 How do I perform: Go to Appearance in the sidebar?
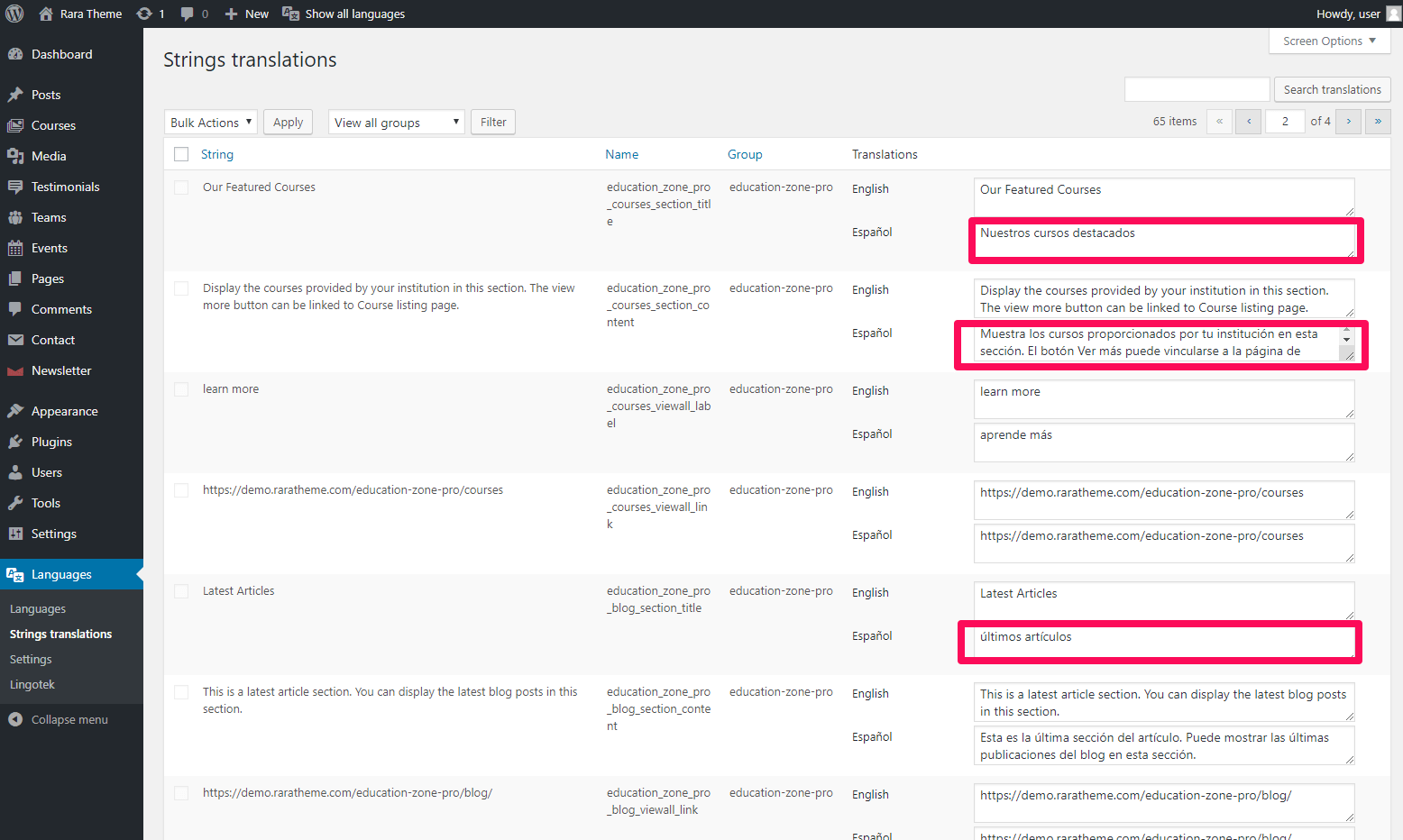tap(64, 411)
